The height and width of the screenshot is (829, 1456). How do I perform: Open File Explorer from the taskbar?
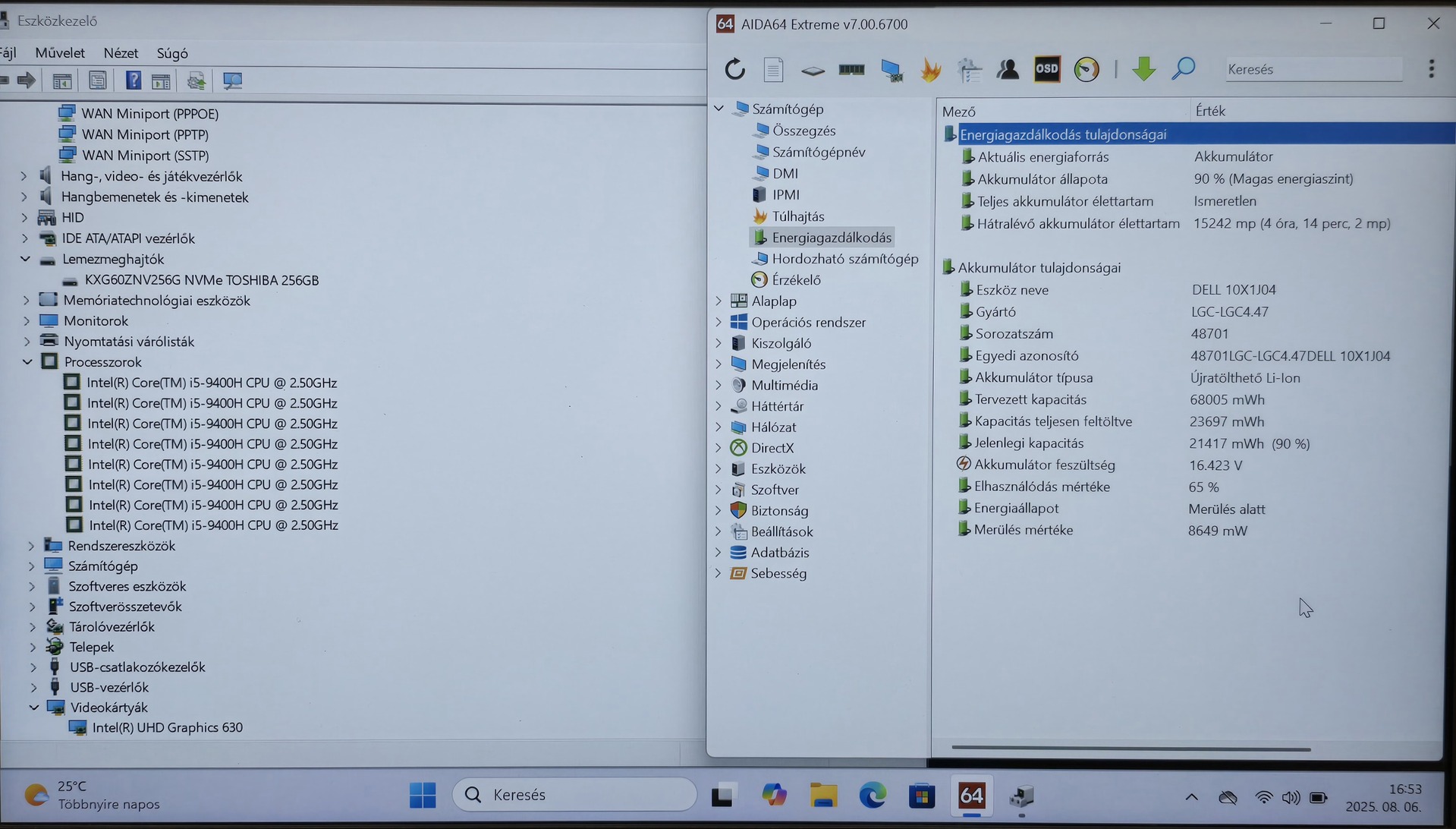pyautogui.click(x=823, y=795)
